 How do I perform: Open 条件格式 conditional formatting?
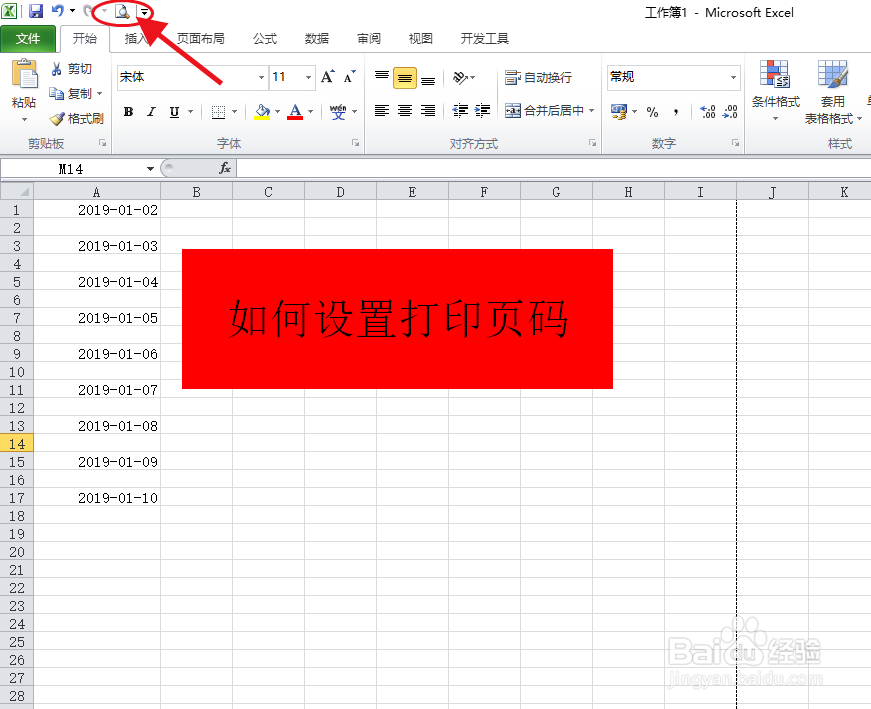[x=775, y=90]
